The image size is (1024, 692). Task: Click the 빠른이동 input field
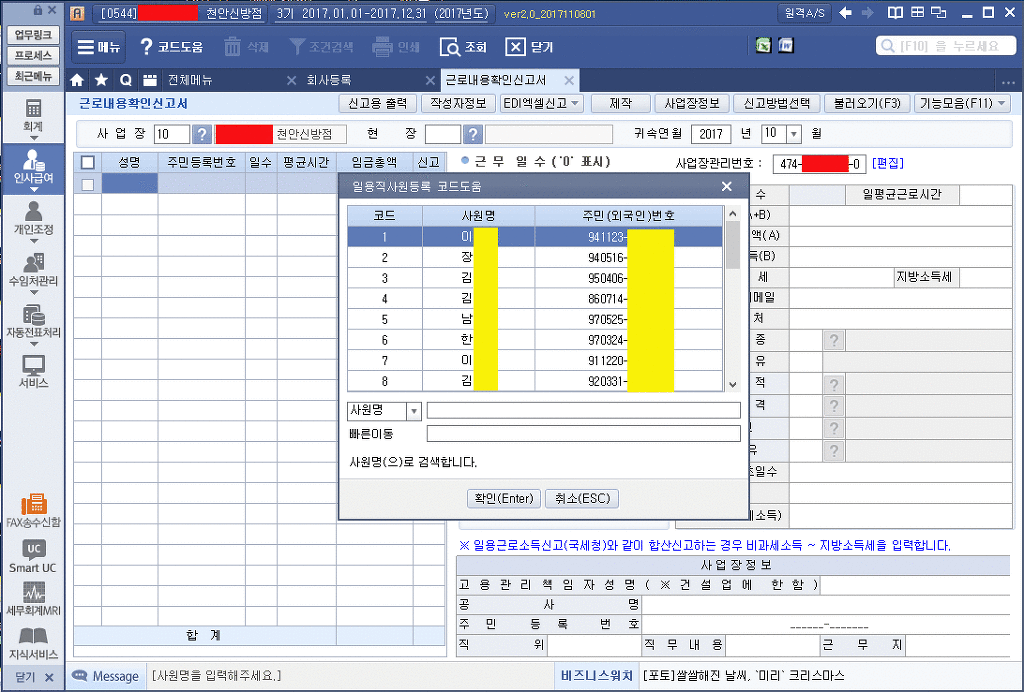coord(583,433)
